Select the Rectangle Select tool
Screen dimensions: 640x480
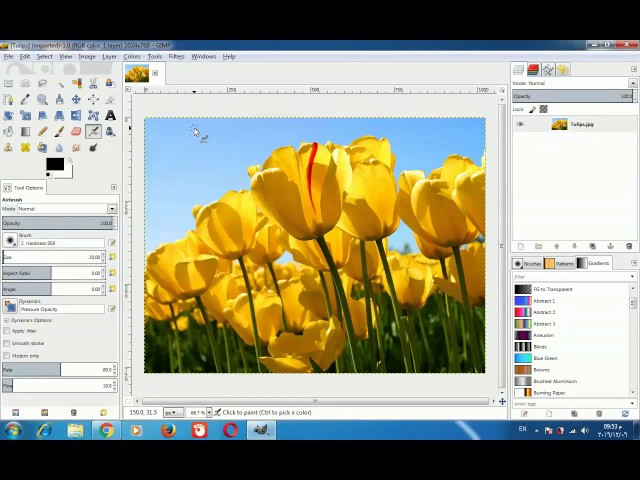coord(8,84)
